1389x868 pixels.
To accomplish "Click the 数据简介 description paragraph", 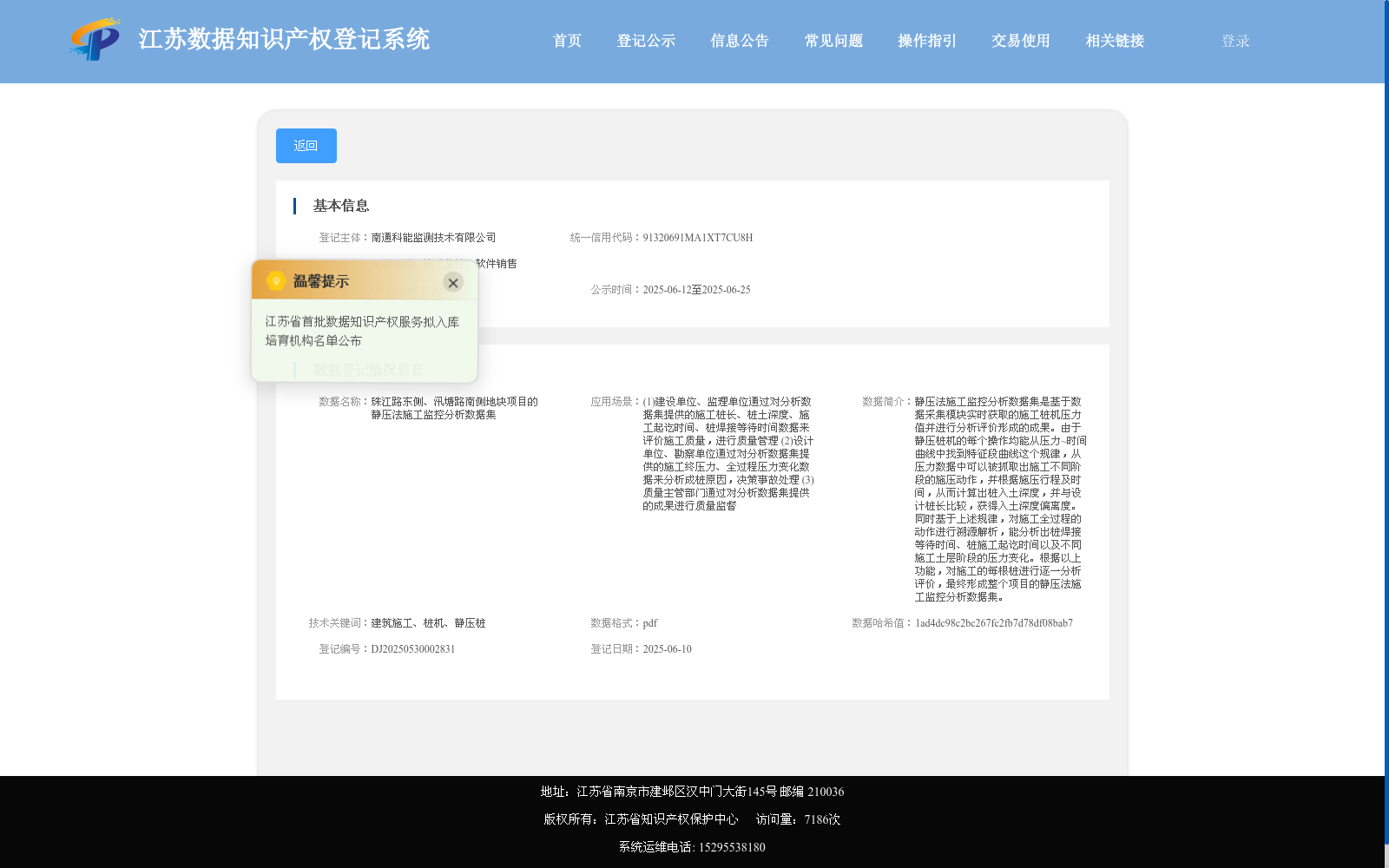I will click(1000, 499).
